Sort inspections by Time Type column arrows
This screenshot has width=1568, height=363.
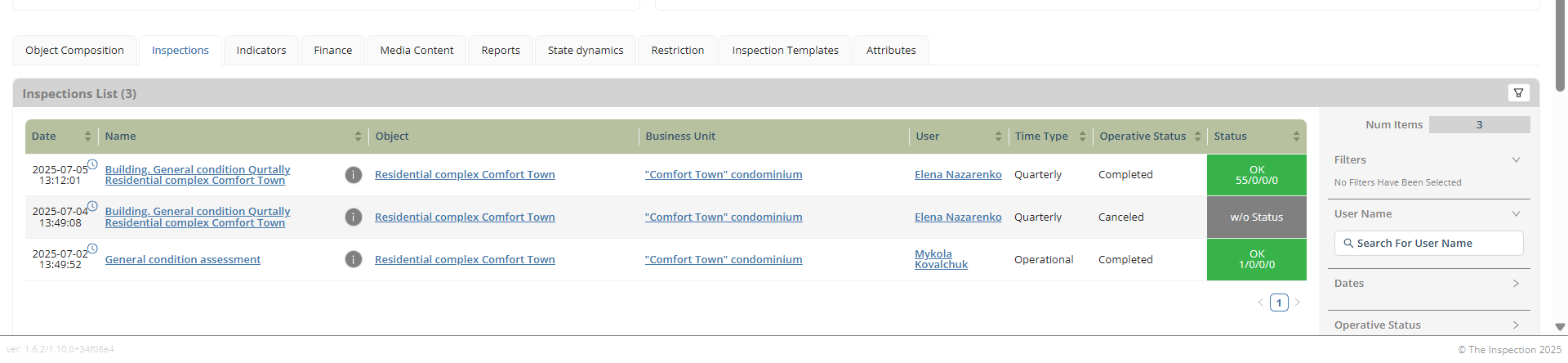point(1082,137)
